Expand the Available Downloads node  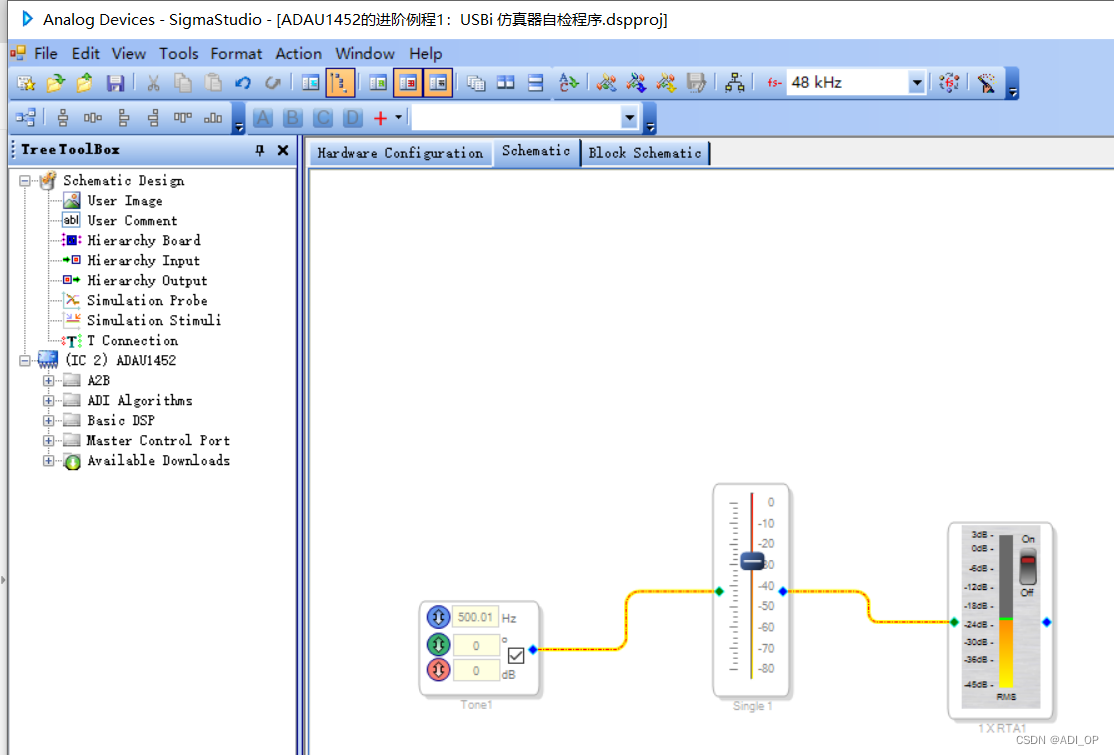tap(48, 460)
